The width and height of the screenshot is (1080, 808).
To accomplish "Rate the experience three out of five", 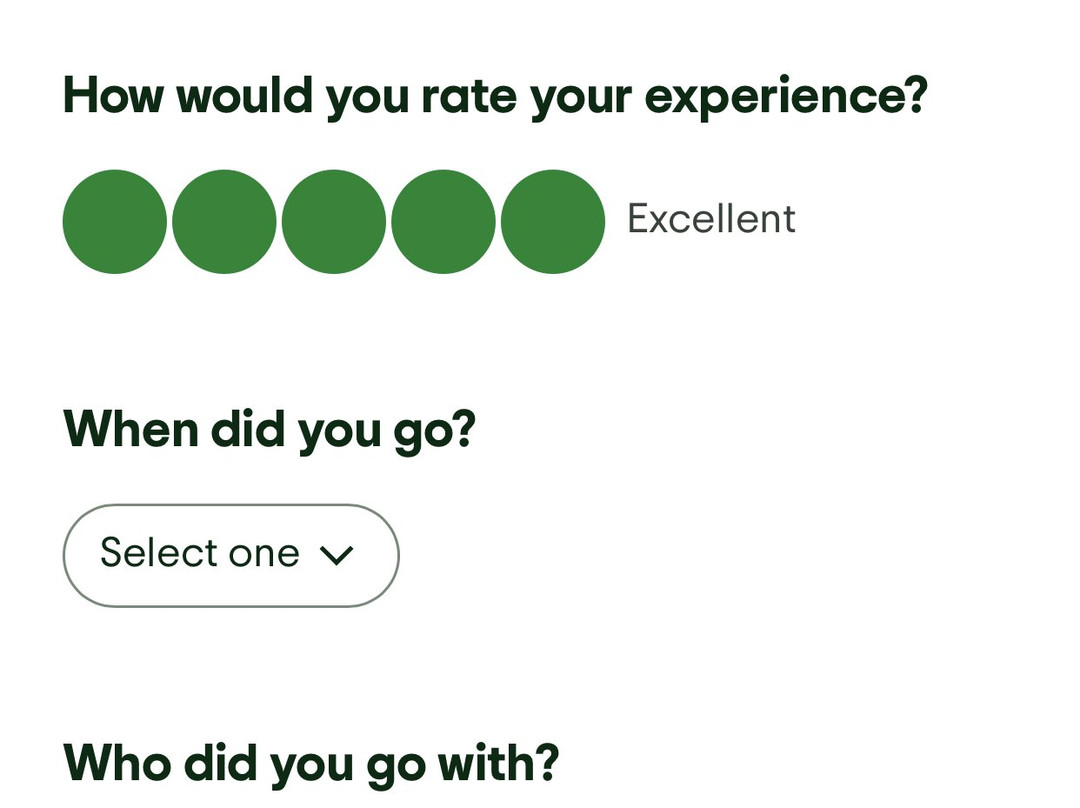I will click(x=333, y=221).
